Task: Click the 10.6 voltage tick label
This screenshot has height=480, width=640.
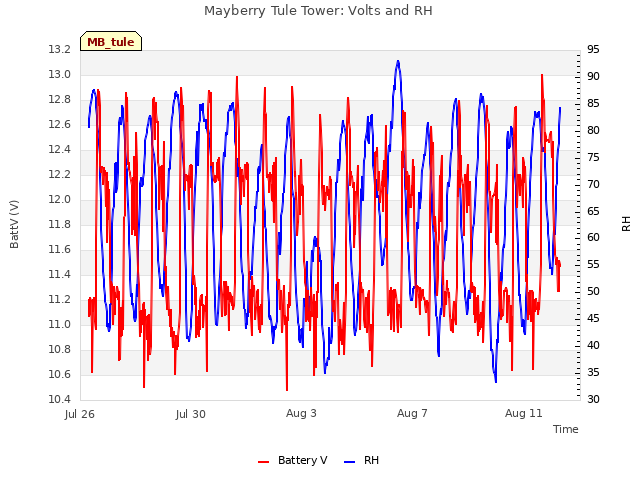Action: click(x=60, y=374)
